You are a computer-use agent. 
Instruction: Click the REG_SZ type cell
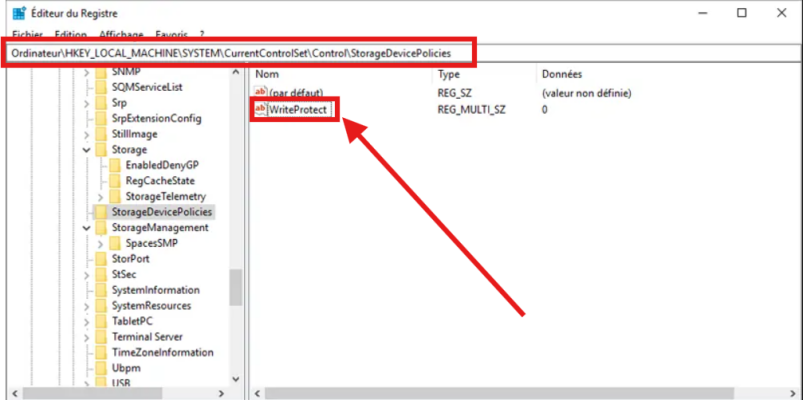(454, 93)
